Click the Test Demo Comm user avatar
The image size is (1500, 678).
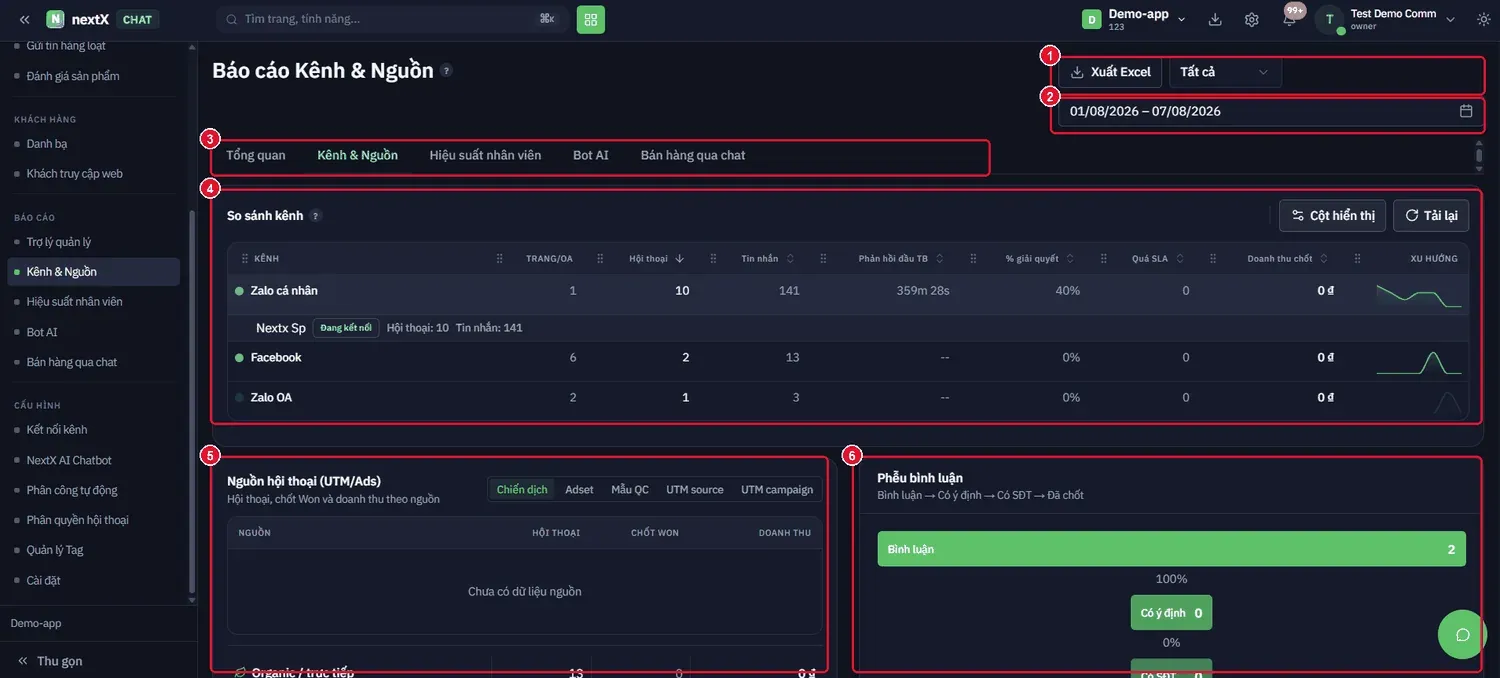click(x=1329, y=19)
